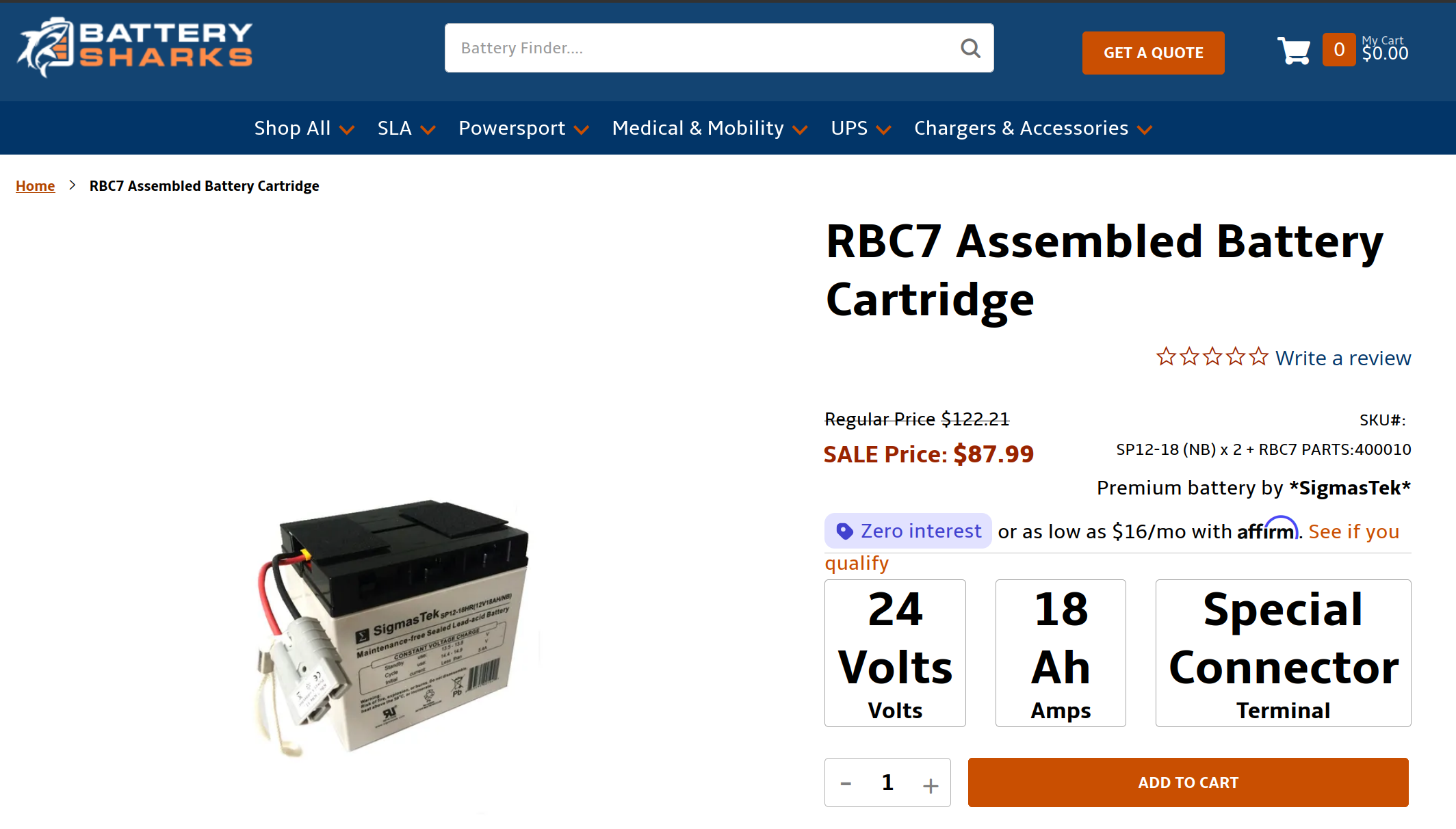Click the Write a review link

(x=1342, y=358)
